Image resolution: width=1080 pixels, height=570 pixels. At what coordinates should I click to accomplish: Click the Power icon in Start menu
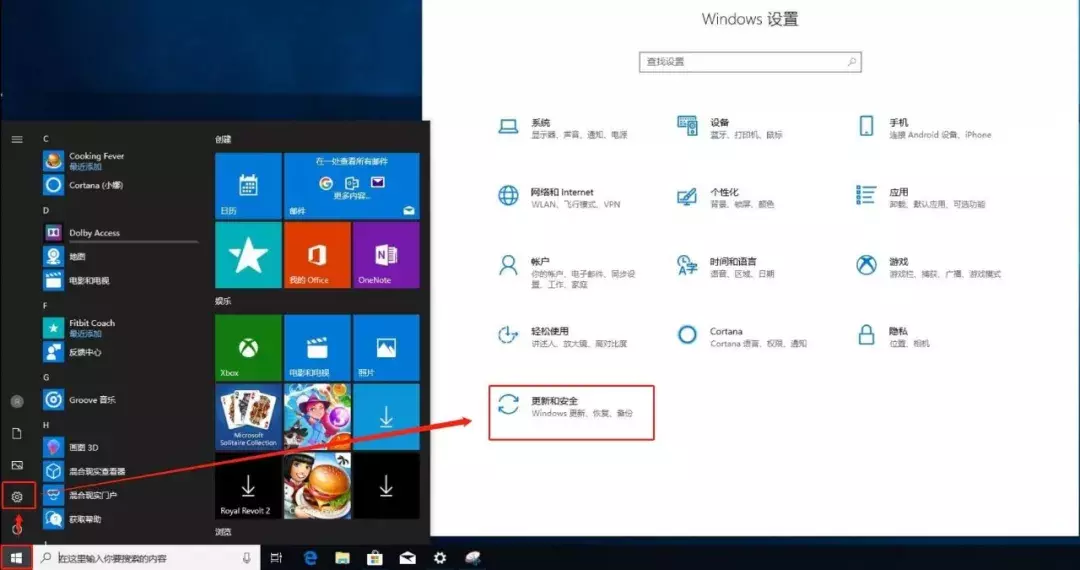click(x=17, y=528)
